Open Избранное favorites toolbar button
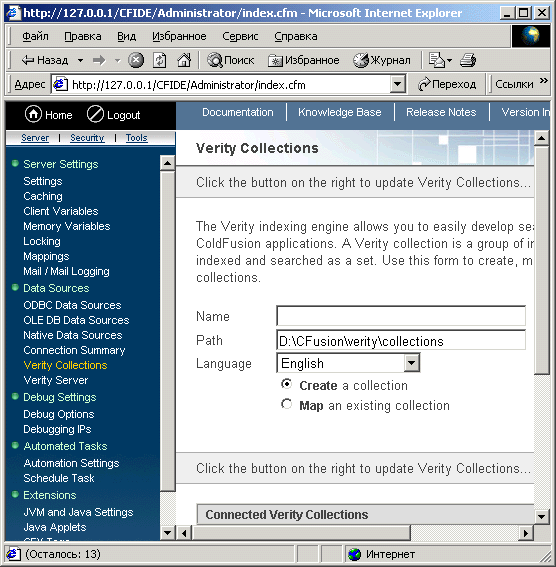Screen dimensions: 556x567 coord(304,60)
